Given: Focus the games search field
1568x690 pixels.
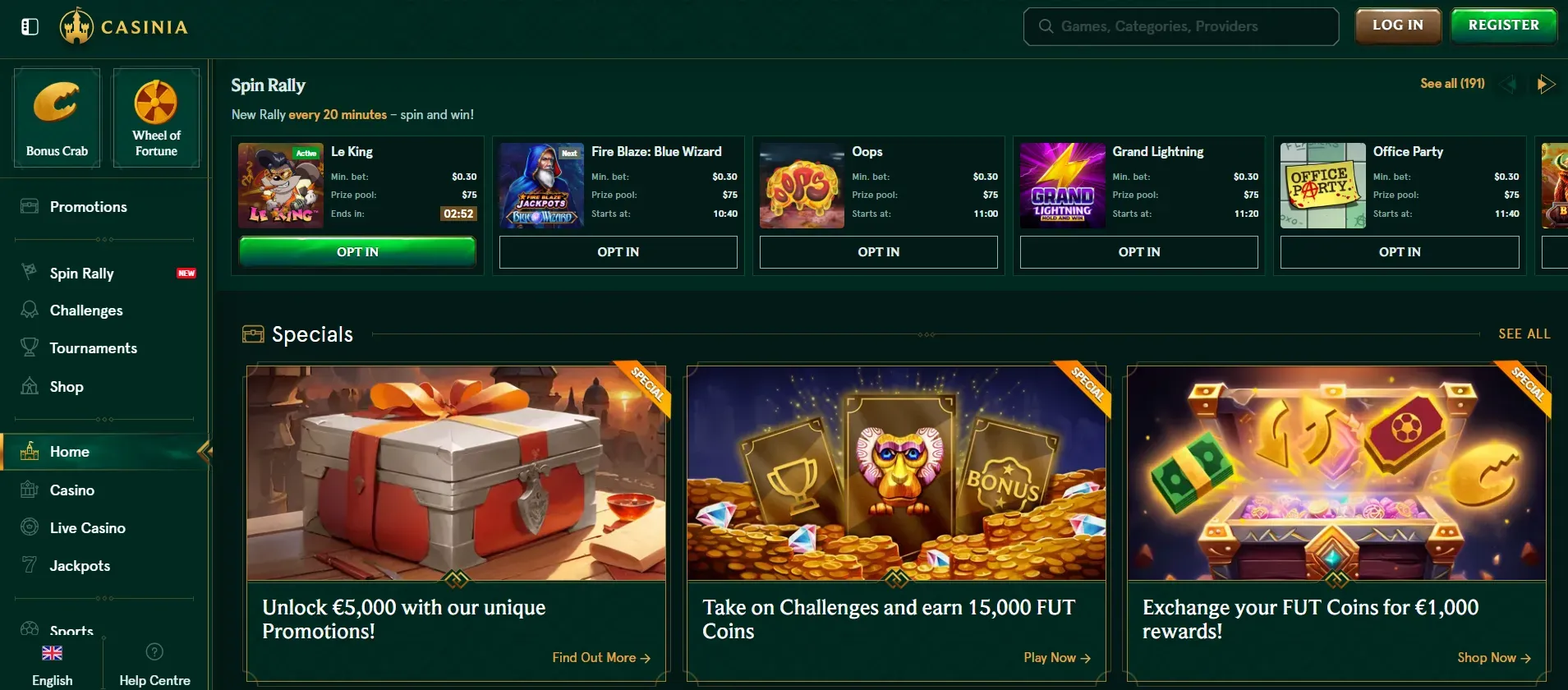Looking at the screenshot, I should click(x=1181, y=26).
